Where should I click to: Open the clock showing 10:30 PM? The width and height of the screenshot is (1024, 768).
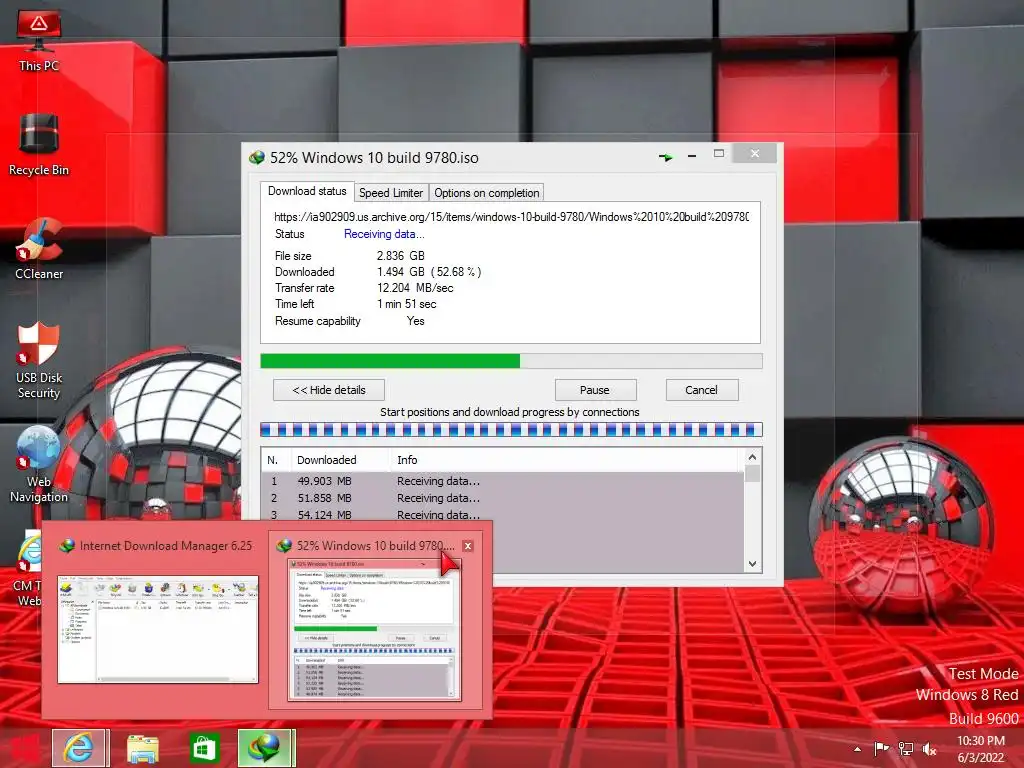(980, 749)
